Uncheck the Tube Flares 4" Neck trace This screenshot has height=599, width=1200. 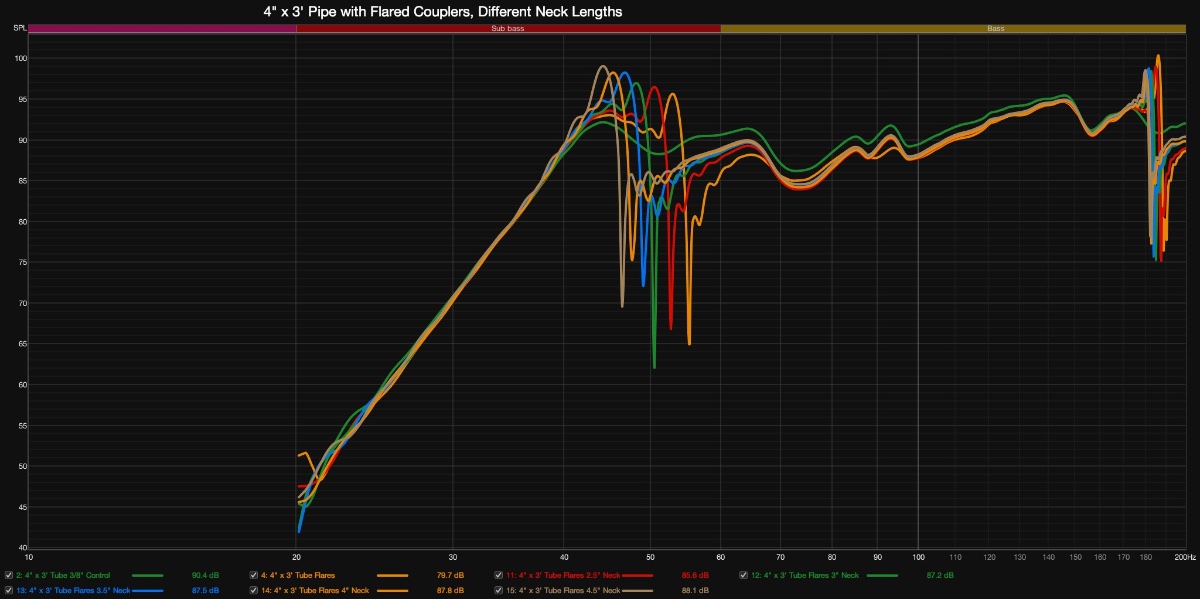[x=254, y=591]
